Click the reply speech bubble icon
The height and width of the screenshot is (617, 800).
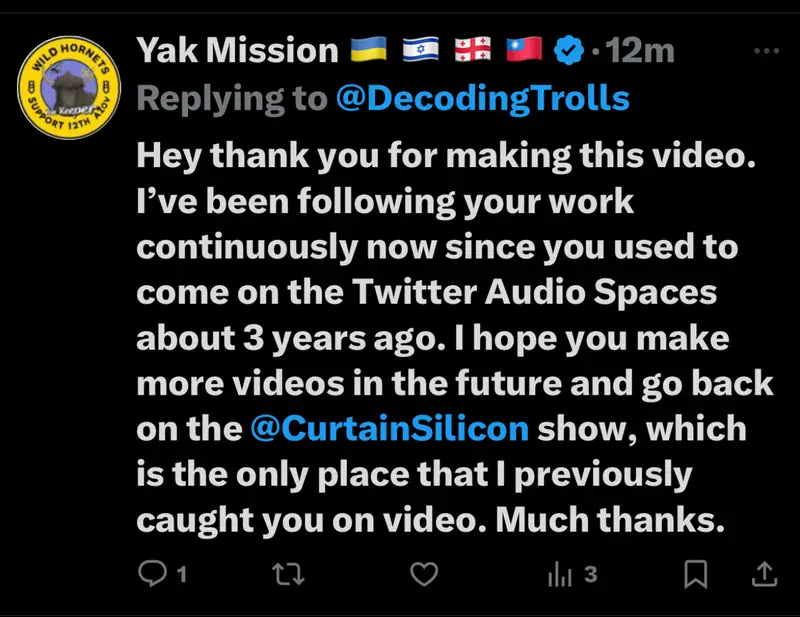point(150,574)
